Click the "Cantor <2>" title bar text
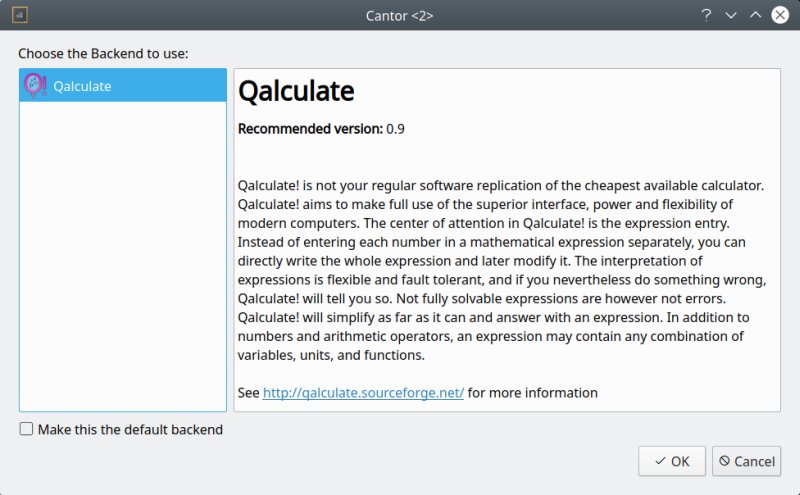800x495 pixels. pyautogui.click(x=399, y=15)
